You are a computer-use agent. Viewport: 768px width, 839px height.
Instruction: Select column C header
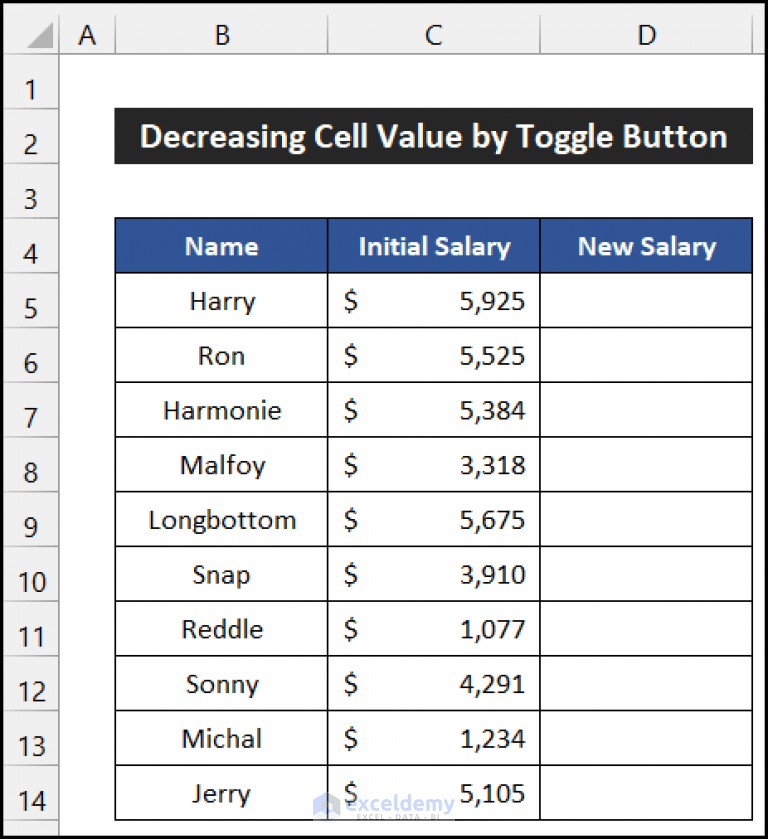click(433, 34)
